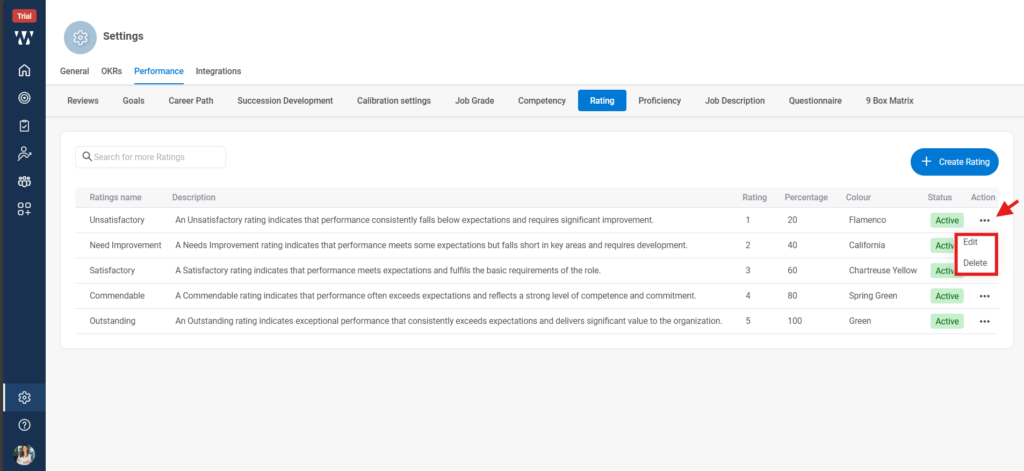Click the Description column header
The width and height of the screenshot is (1024, 471).
click(194, 197)
